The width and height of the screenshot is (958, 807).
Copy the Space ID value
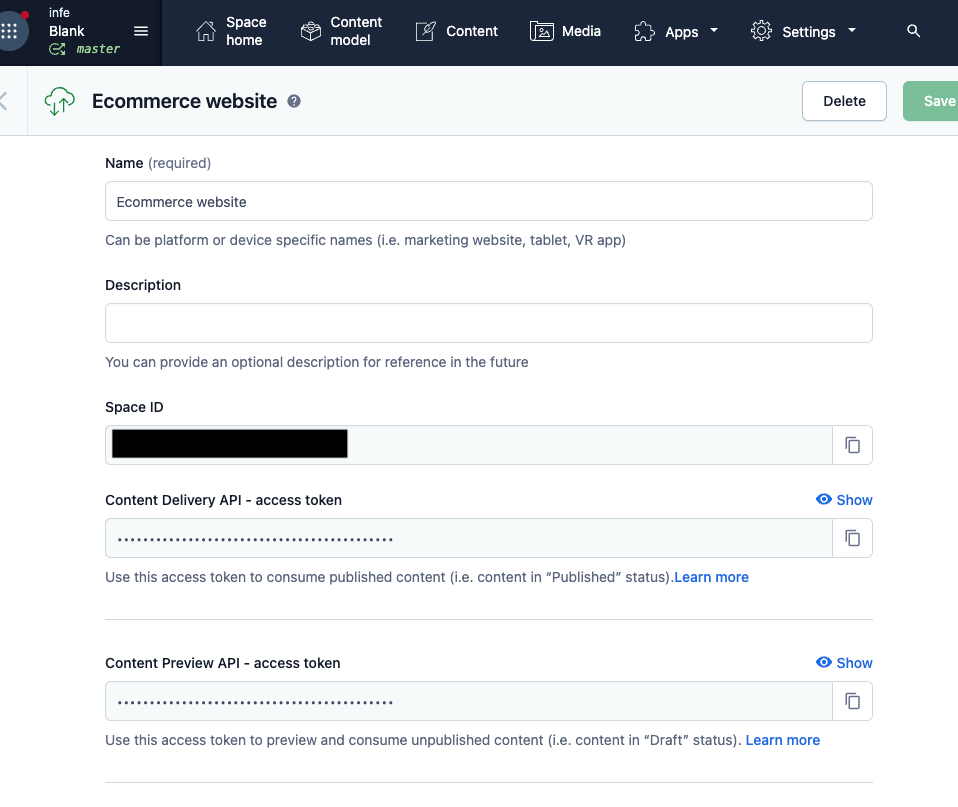pos(852,445)
